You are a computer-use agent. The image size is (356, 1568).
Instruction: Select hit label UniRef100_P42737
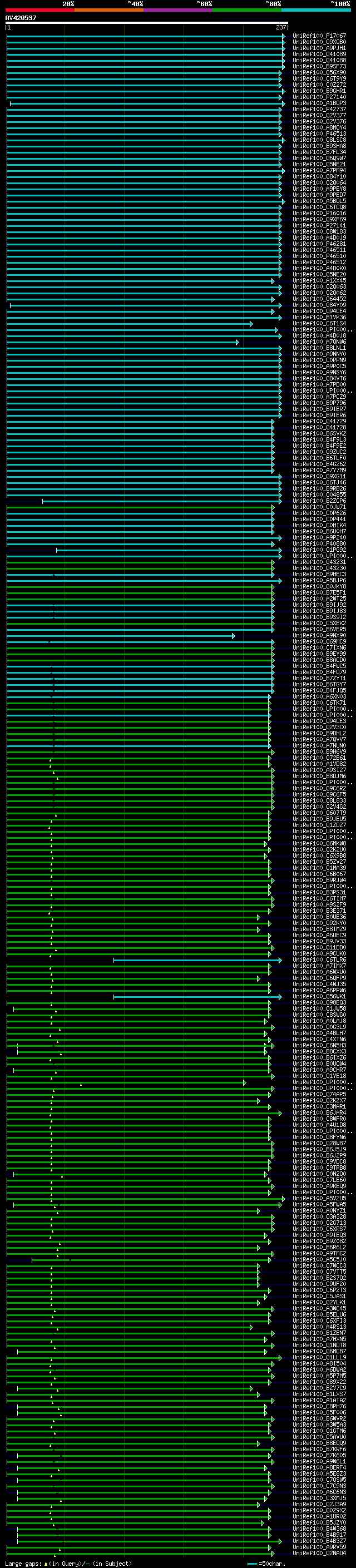point(319,110)
